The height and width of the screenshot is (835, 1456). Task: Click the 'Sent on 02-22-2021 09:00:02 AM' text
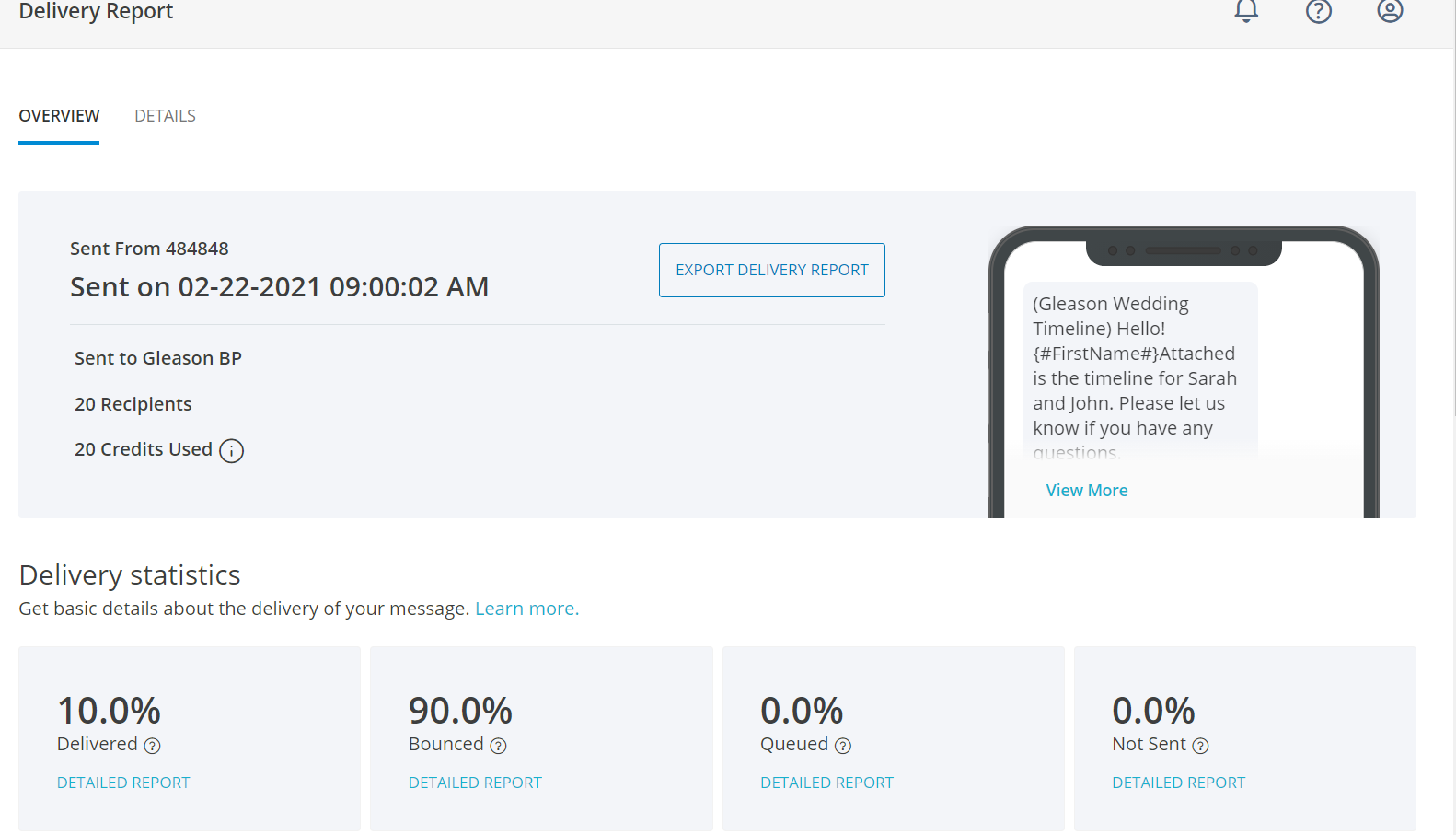coord(279,287)
